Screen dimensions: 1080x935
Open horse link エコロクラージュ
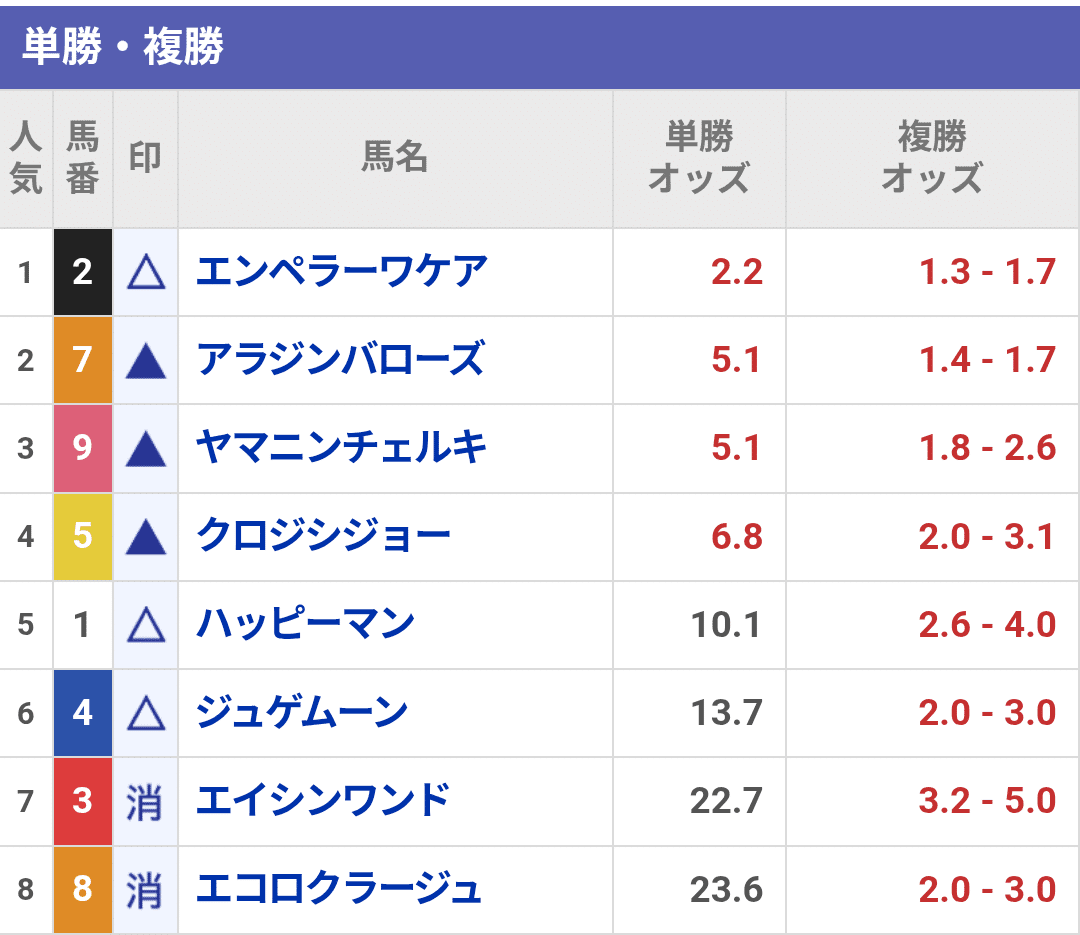338,889
